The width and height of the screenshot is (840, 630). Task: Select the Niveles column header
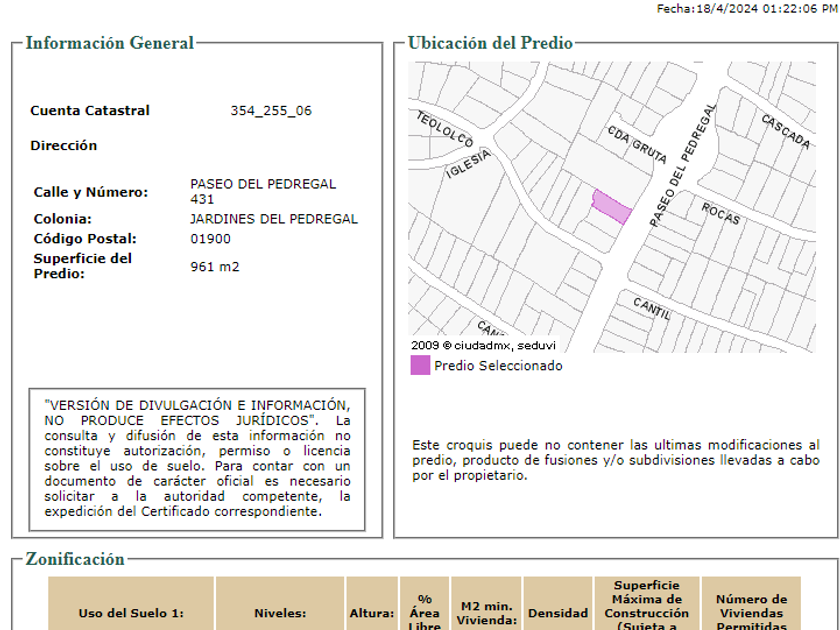tap(280, 613)
